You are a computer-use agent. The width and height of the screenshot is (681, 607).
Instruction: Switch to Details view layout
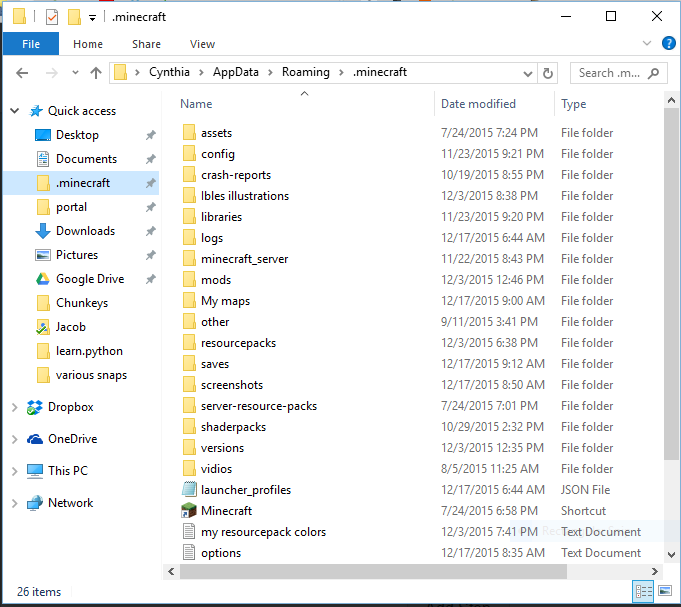pyautogui.click(x=643, y=591)
